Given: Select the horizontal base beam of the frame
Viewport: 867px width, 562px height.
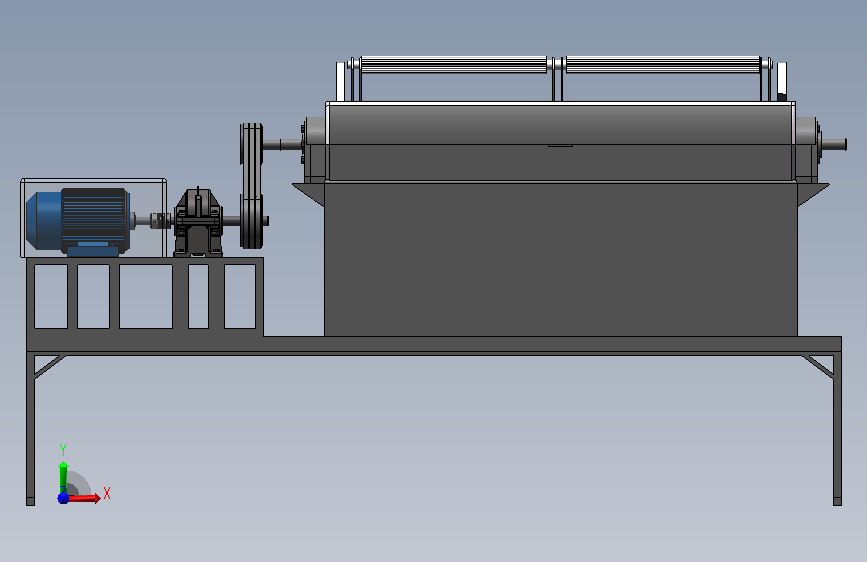Looking at the screenshot, I should tap(434, 345).
